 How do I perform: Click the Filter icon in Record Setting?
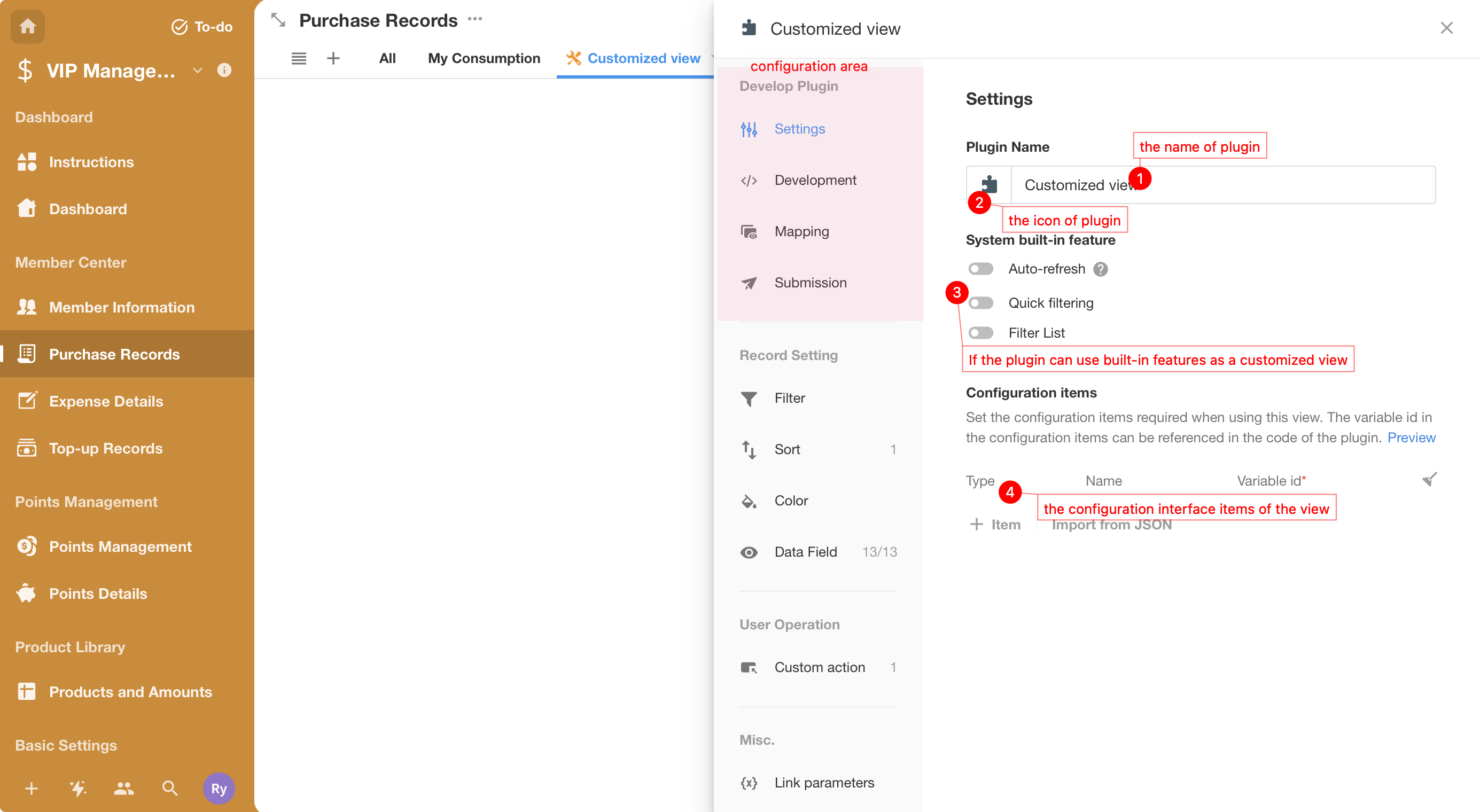click(750, 398)
